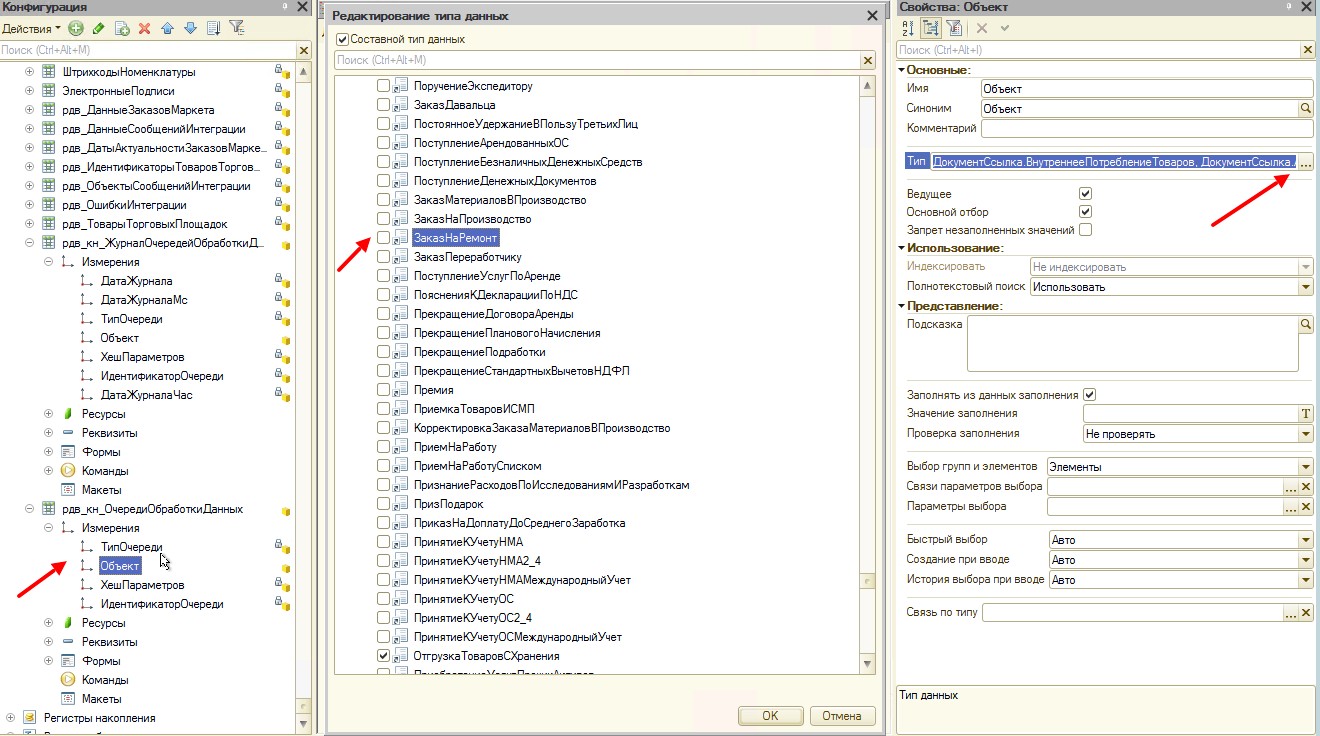This screenshot has height=736, width=1320.
Task: Click the T button for Значение заполнения
Action: [1305, 414]
